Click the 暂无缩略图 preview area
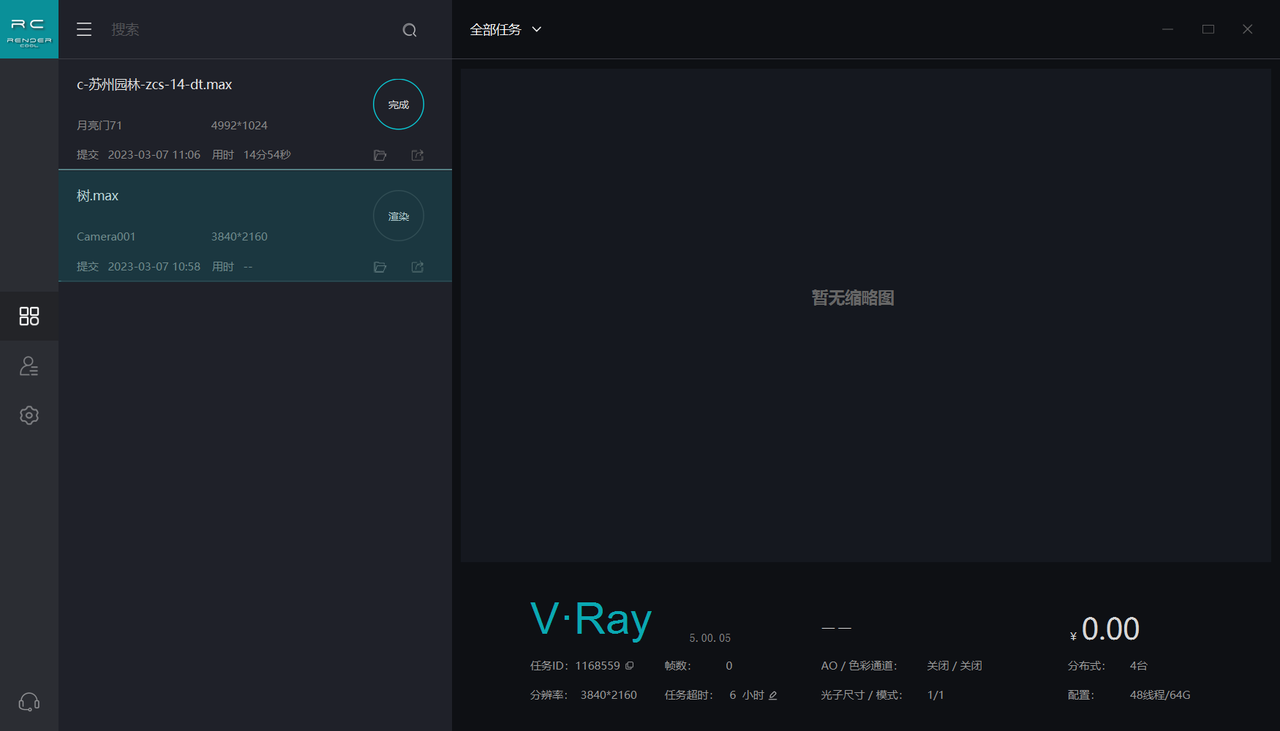 (866, 315)
